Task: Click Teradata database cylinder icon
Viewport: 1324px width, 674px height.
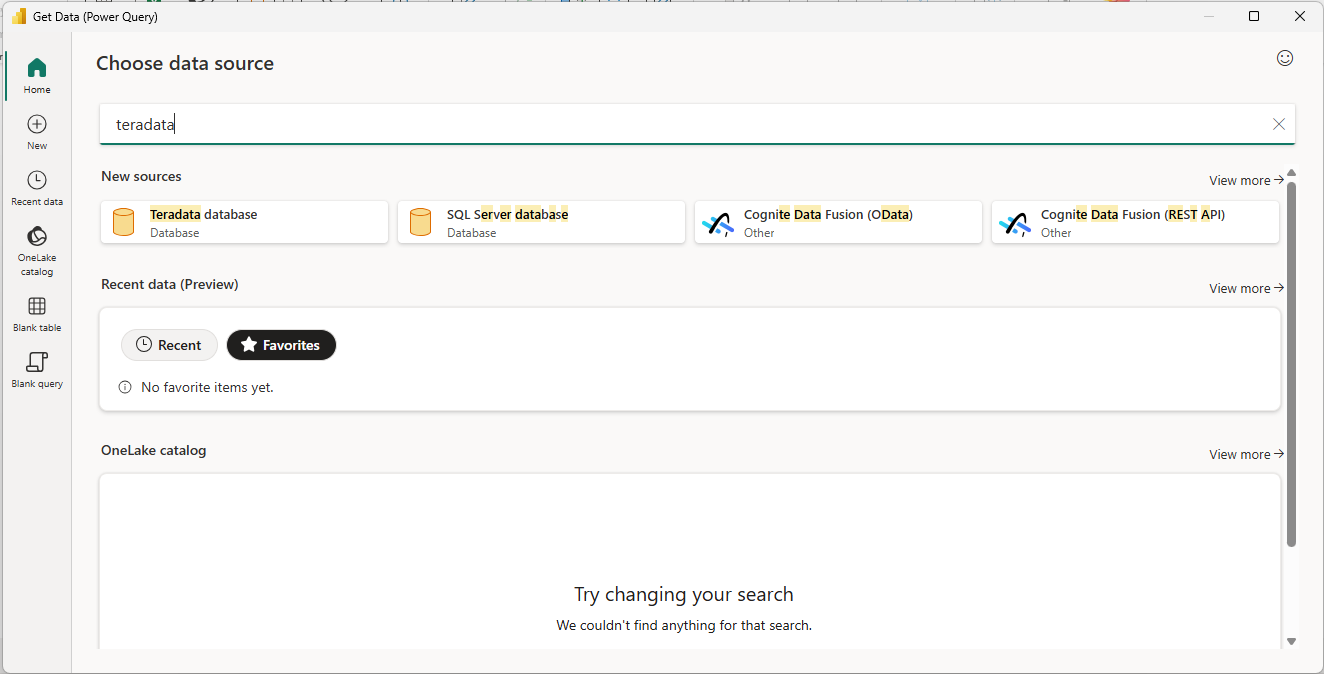Action: (x=124, y=222)
